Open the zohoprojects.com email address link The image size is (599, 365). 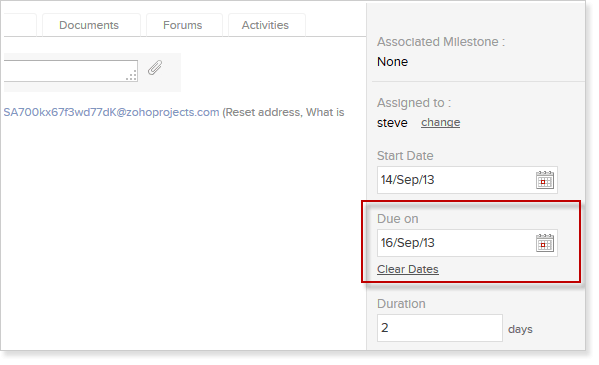click(112, 112)
